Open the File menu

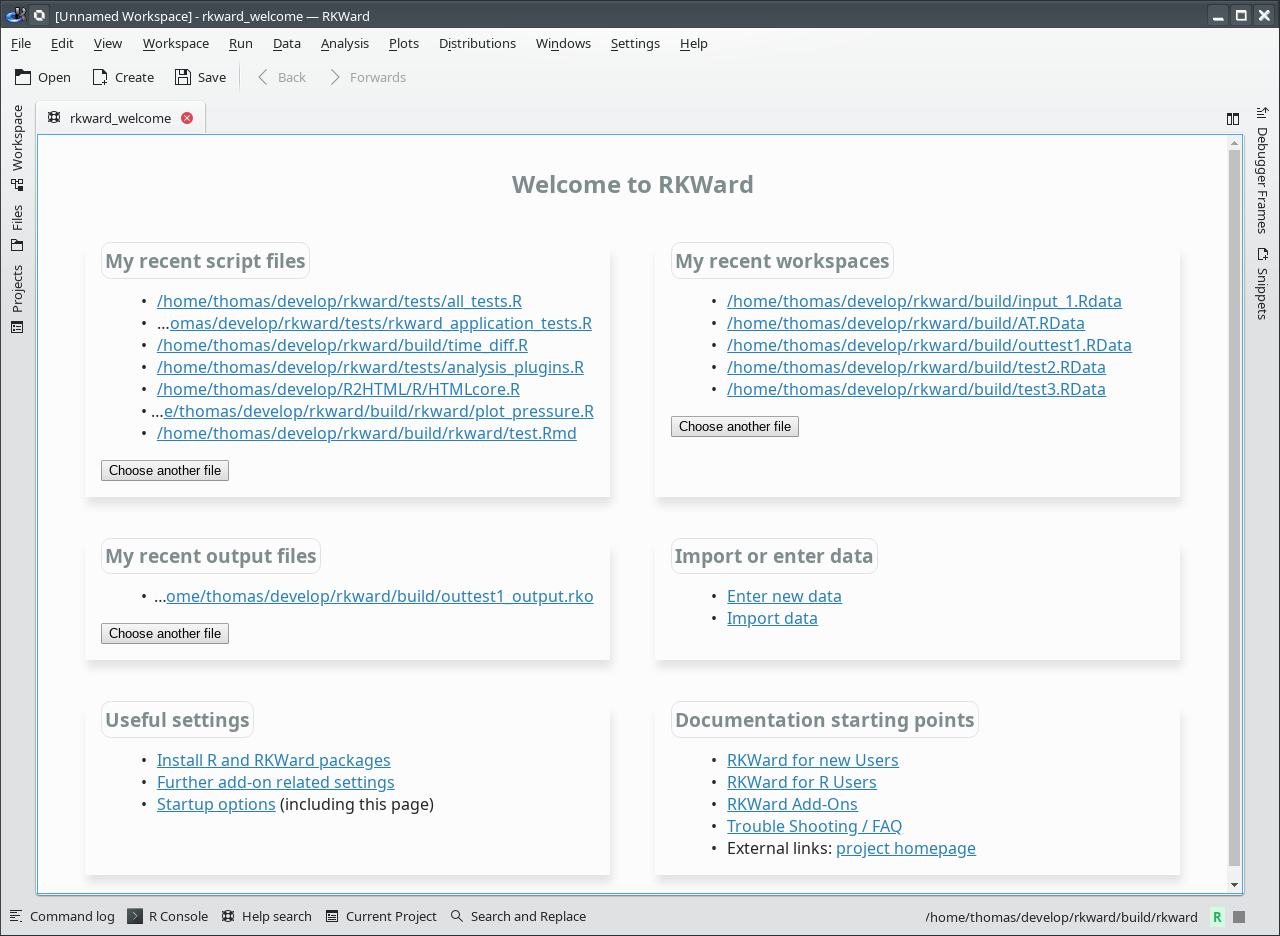[21, 43]
